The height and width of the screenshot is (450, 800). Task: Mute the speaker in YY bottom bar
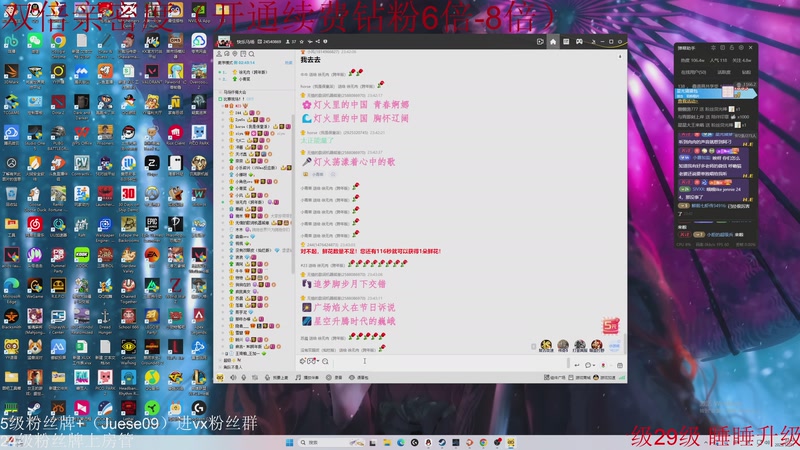(233, 378)
